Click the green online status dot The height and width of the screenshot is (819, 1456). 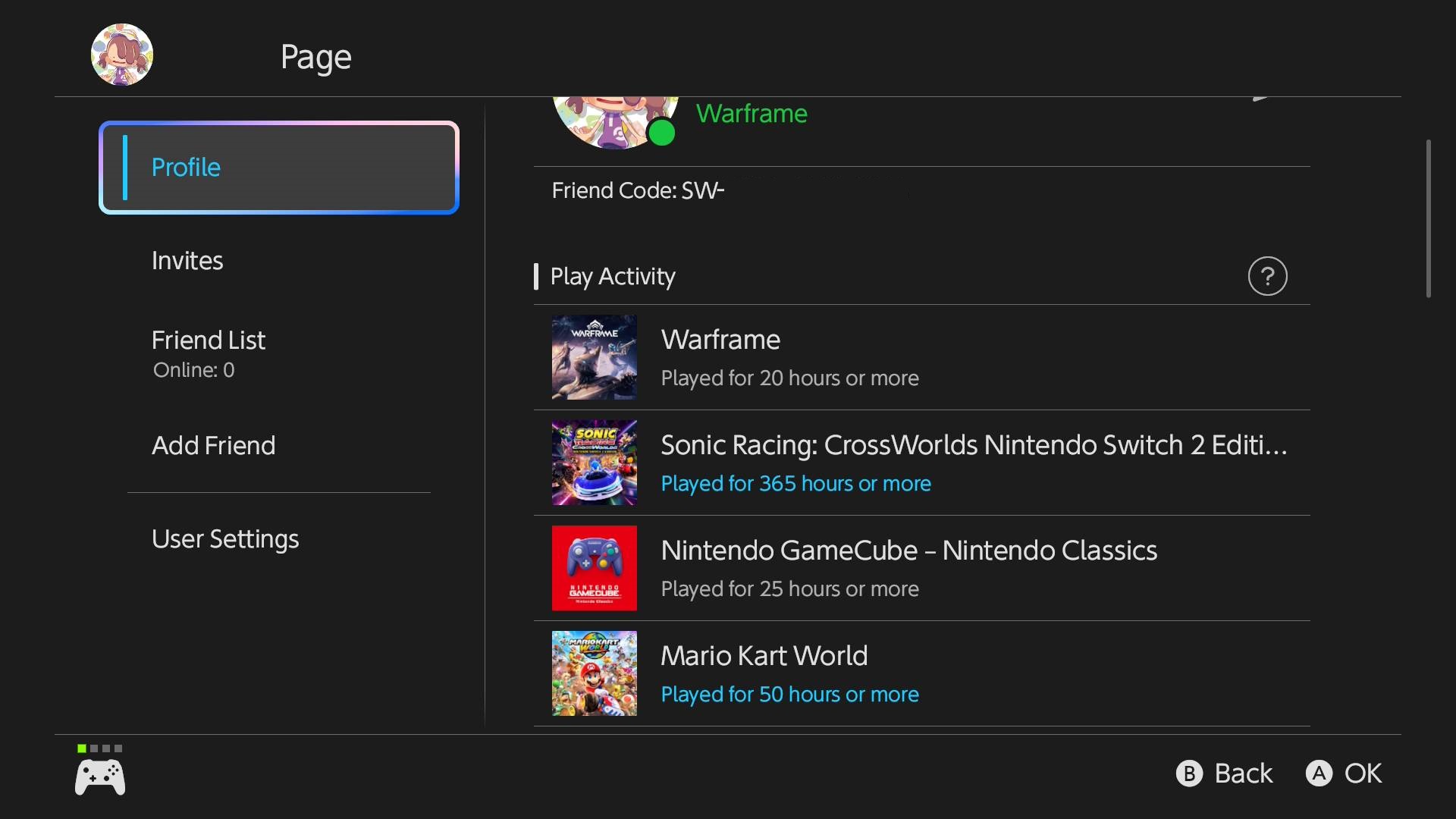pyautogui.click(x=662, y=133)
